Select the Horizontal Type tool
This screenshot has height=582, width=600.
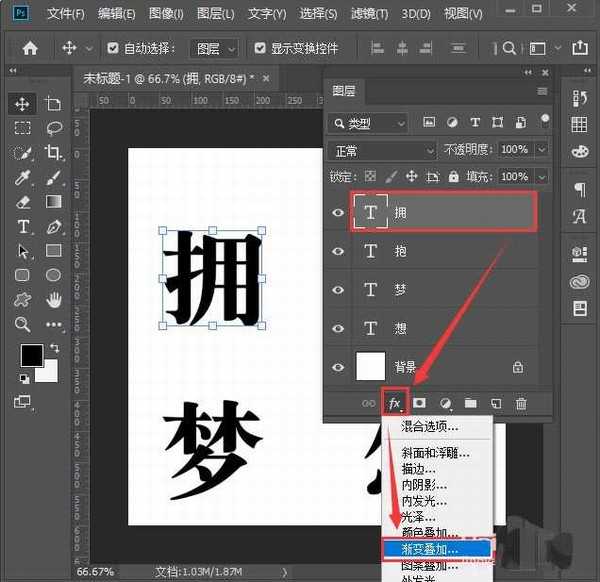pyautogui.click(x=22, y=226)
